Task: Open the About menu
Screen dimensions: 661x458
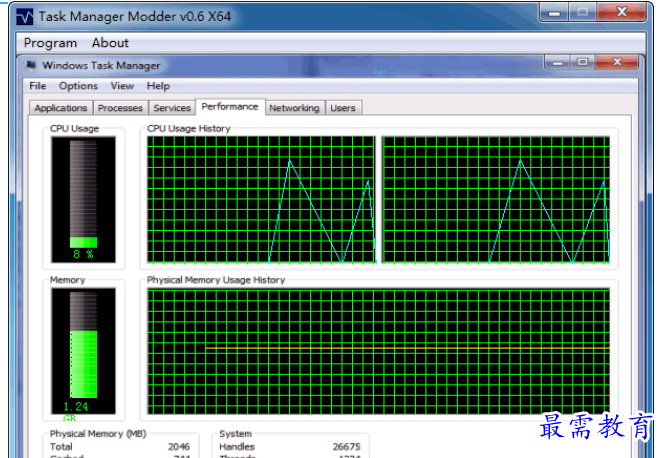Action: [110, 43]
